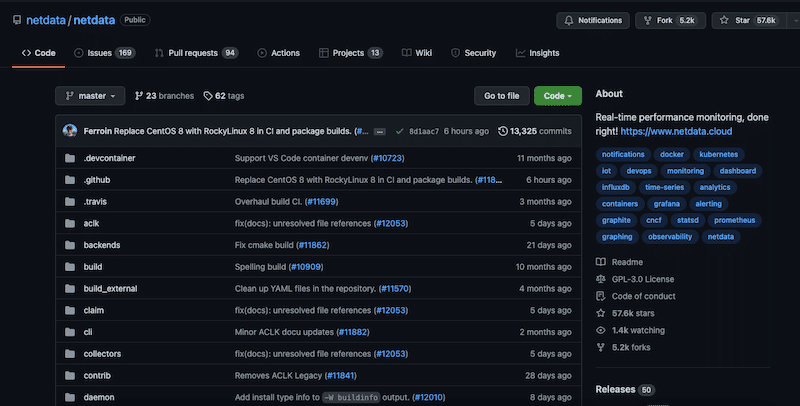
Task: Click the docker topic tag
Action: [671, 154]
